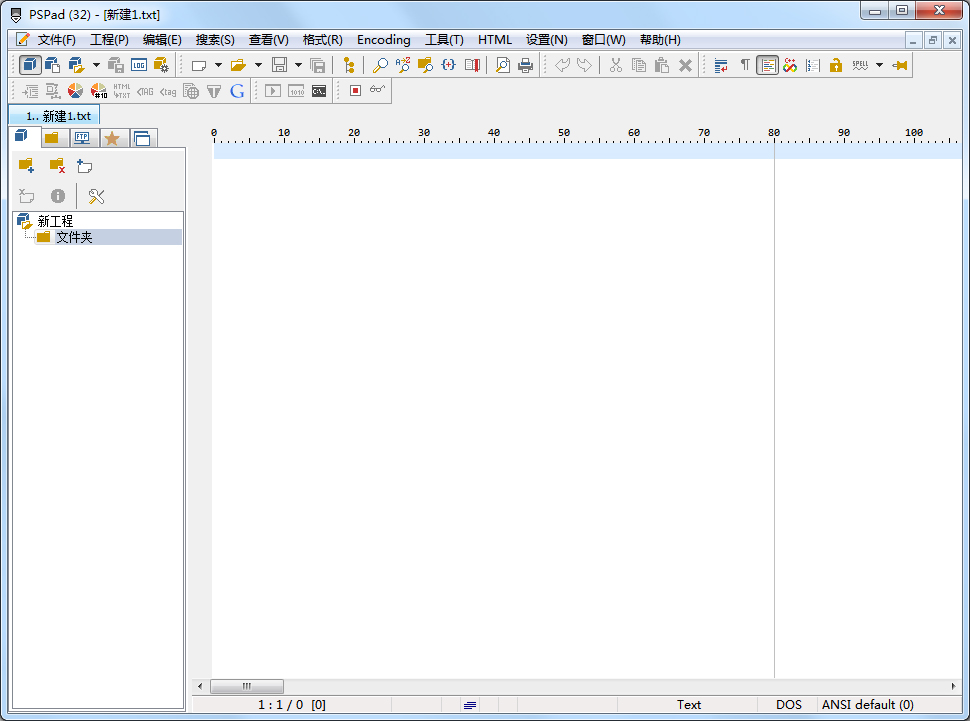970x721 pixels.
Task: Expand the open file dropdown arrow
Action: (258, 65)
